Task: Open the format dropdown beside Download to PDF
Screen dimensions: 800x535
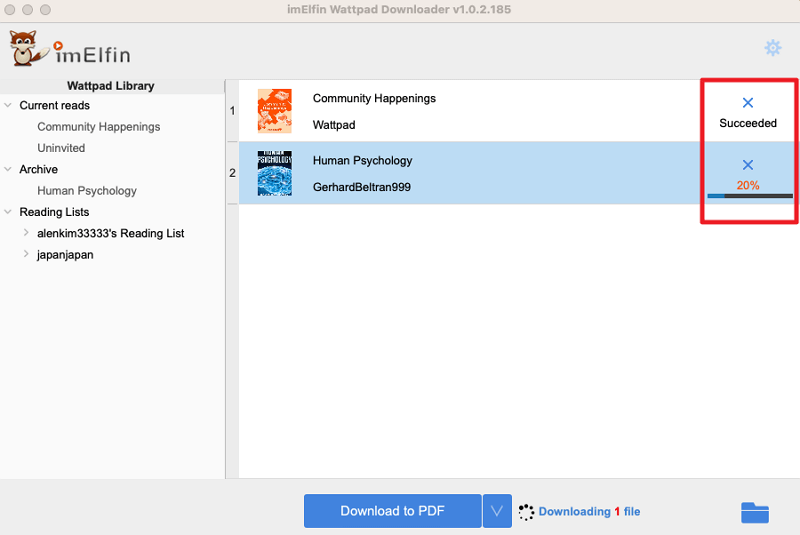Action: tap(497, 511)
